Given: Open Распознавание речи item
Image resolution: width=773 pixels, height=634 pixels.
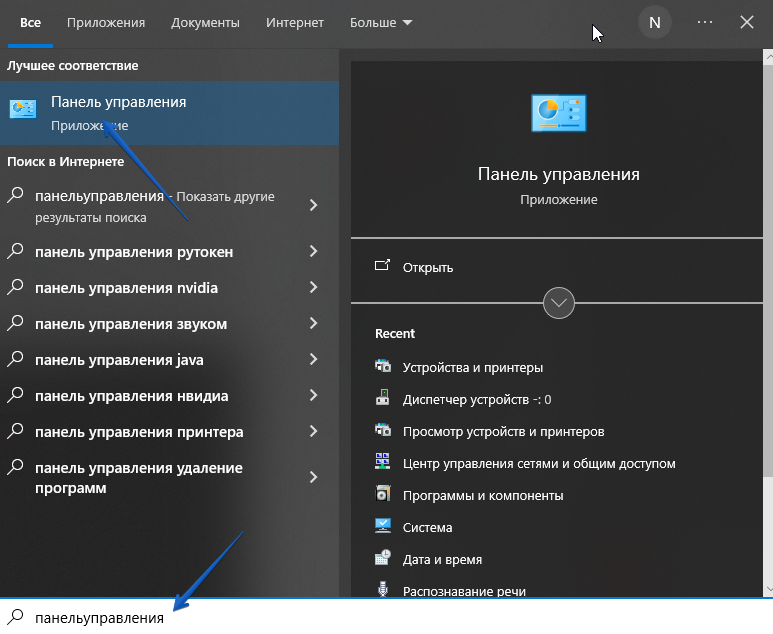Looking at the screenshot, I should click(463, 590).
